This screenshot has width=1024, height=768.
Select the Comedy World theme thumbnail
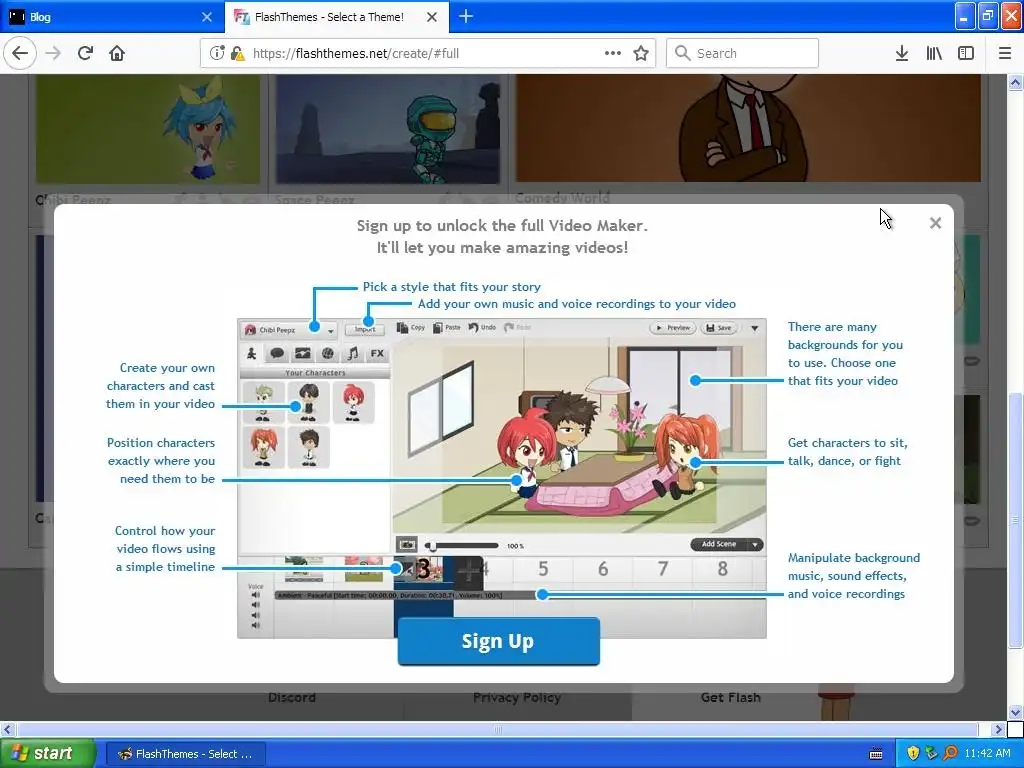pos(748,128)
